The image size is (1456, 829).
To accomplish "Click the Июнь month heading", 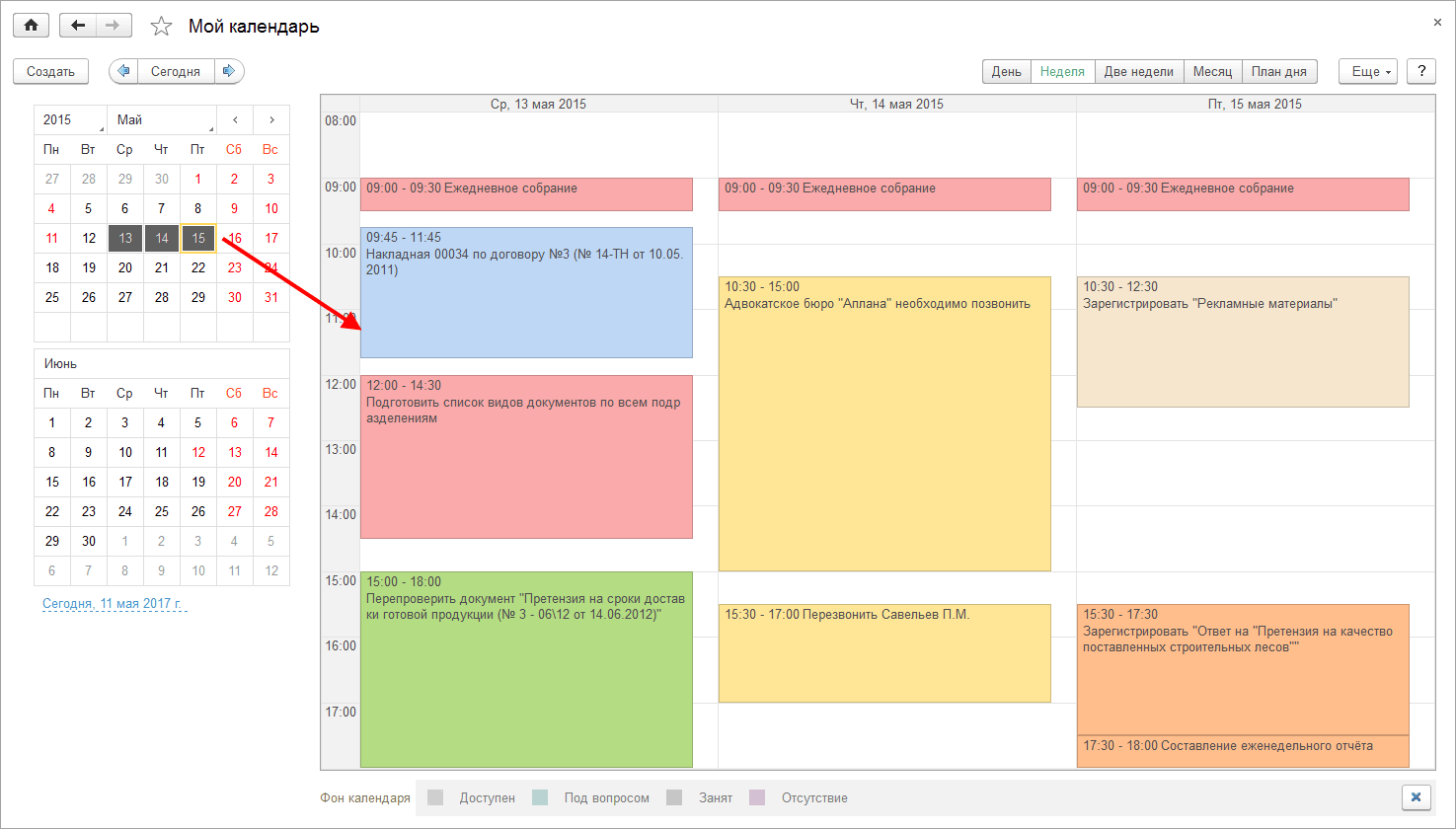I will 60,363.
